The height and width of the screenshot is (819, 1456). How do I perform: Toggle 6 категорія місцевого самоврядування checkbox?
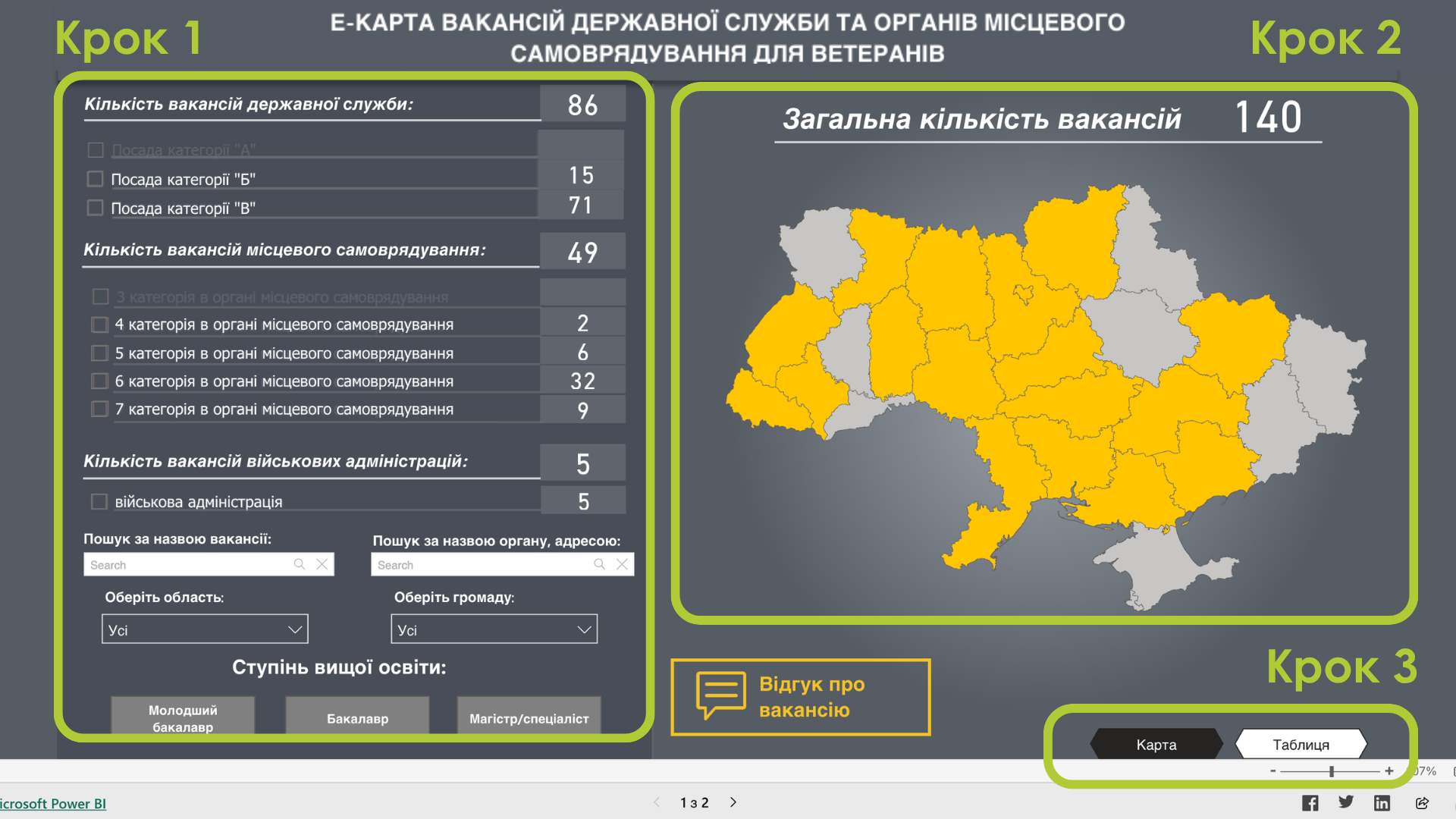(x=99, y=381)
